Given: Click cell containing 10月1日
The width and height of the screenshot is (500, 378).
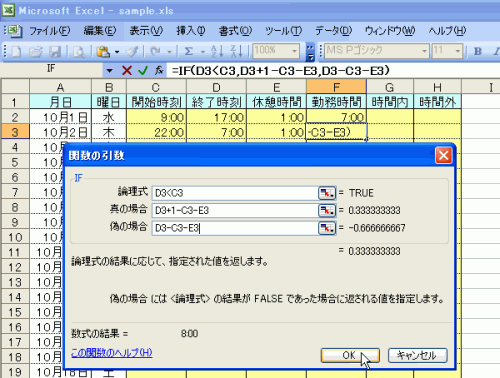Looking at the screenshot, I should 60,117.
